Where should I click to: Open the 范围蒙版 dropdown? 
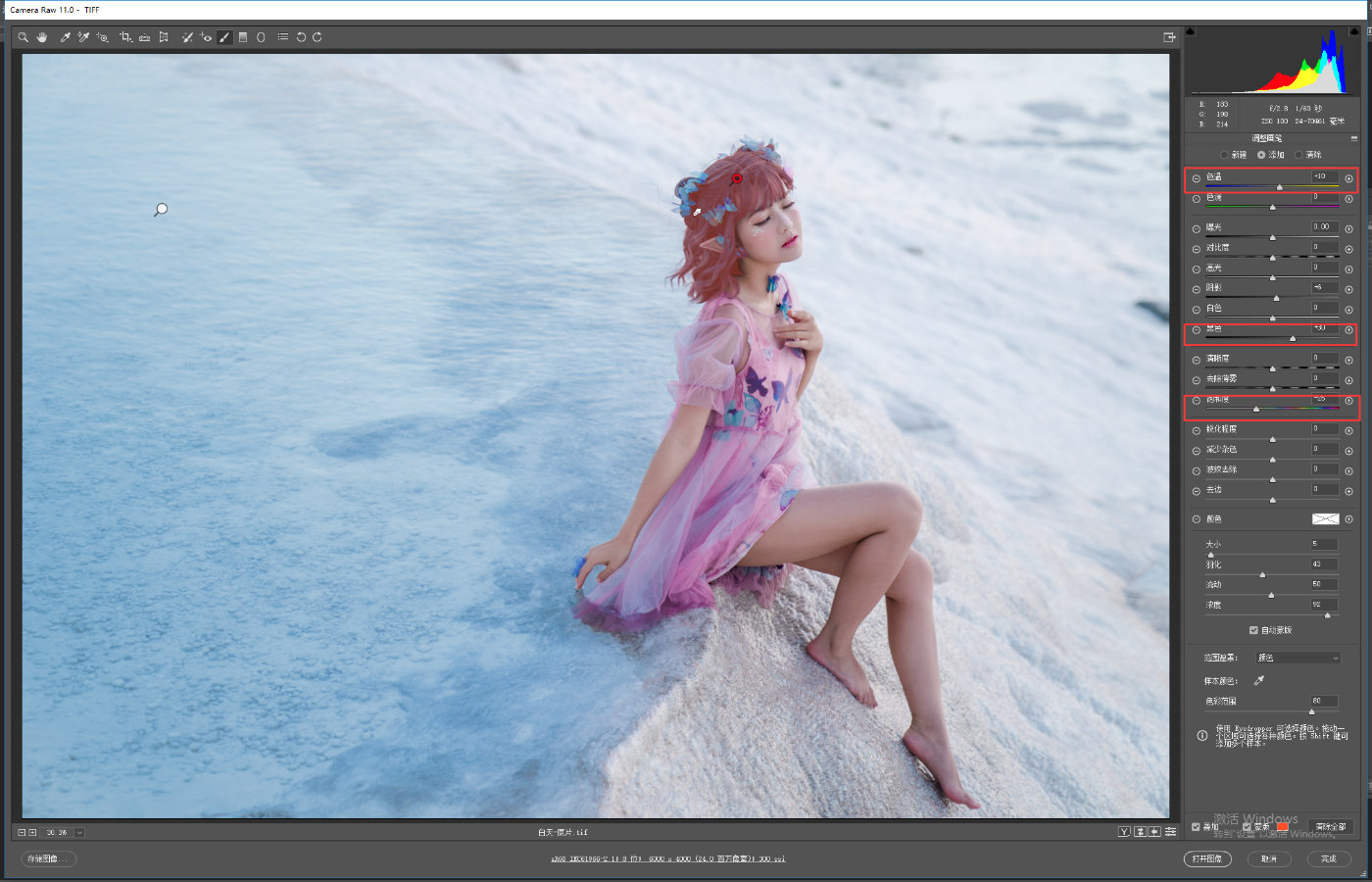coord(1298,658)
